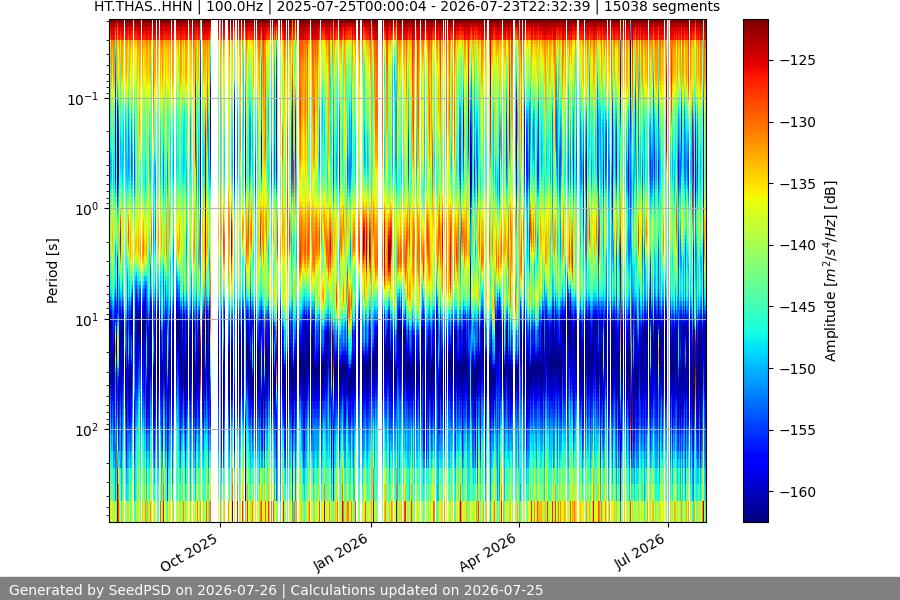Screen dimensions: 900x600
Task: Click the 10⁻¹ period tick label
Action: pos(83,99)
